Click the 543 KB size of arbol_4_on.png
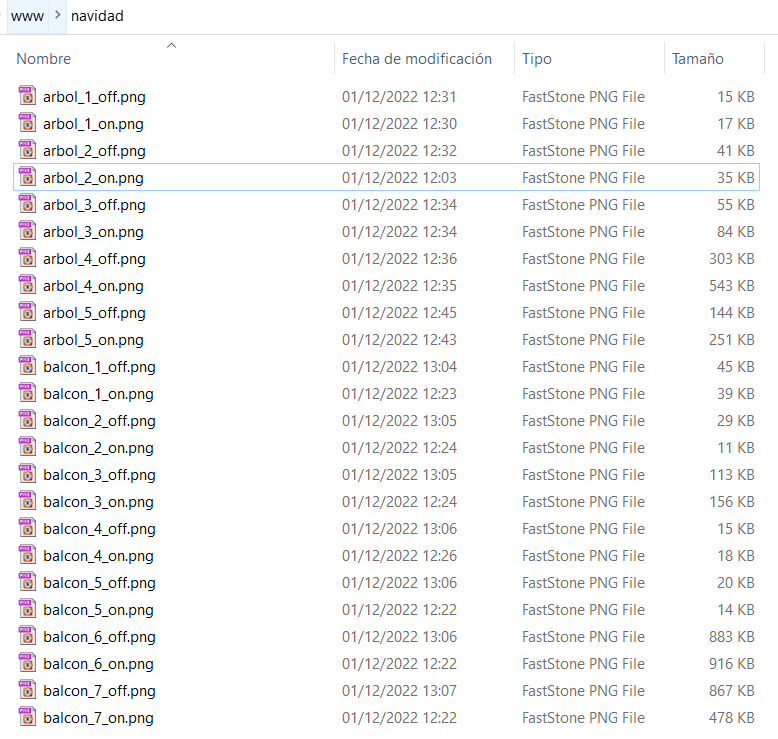 732,286
